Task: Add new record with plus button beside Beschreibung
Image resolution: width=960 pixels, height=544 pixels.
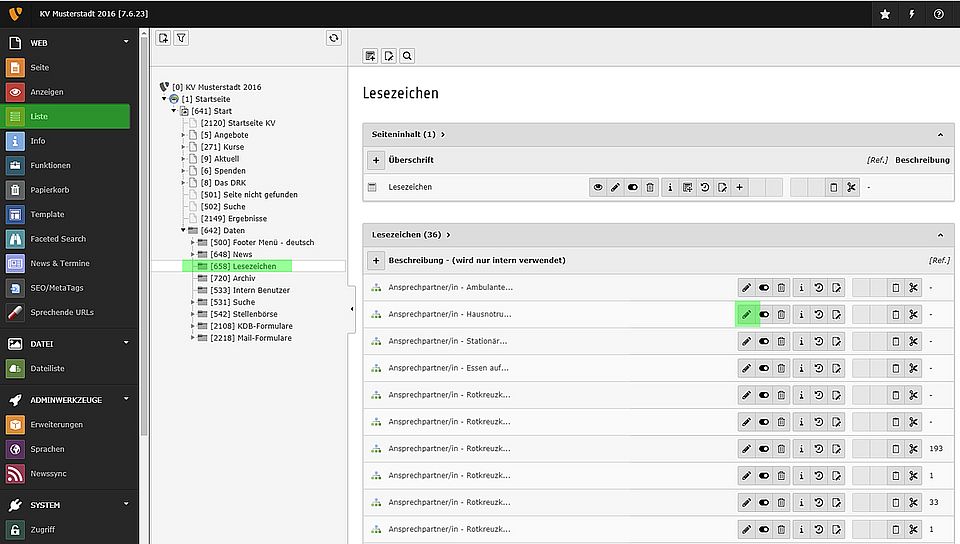Action: pyautogui.click(x=376, y=260)
